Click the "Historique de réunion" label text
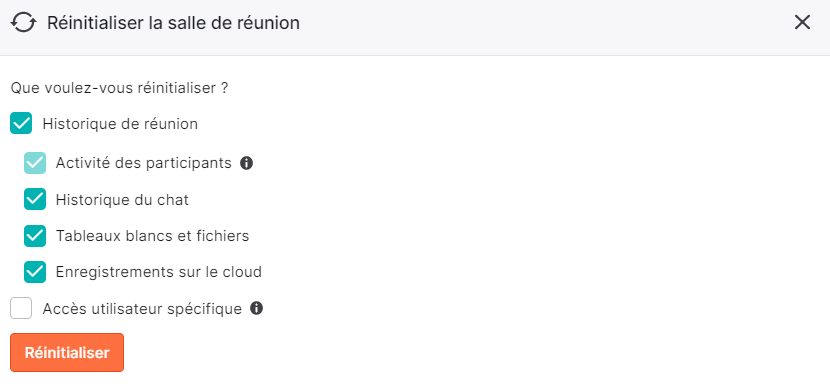 pos(120,124)
